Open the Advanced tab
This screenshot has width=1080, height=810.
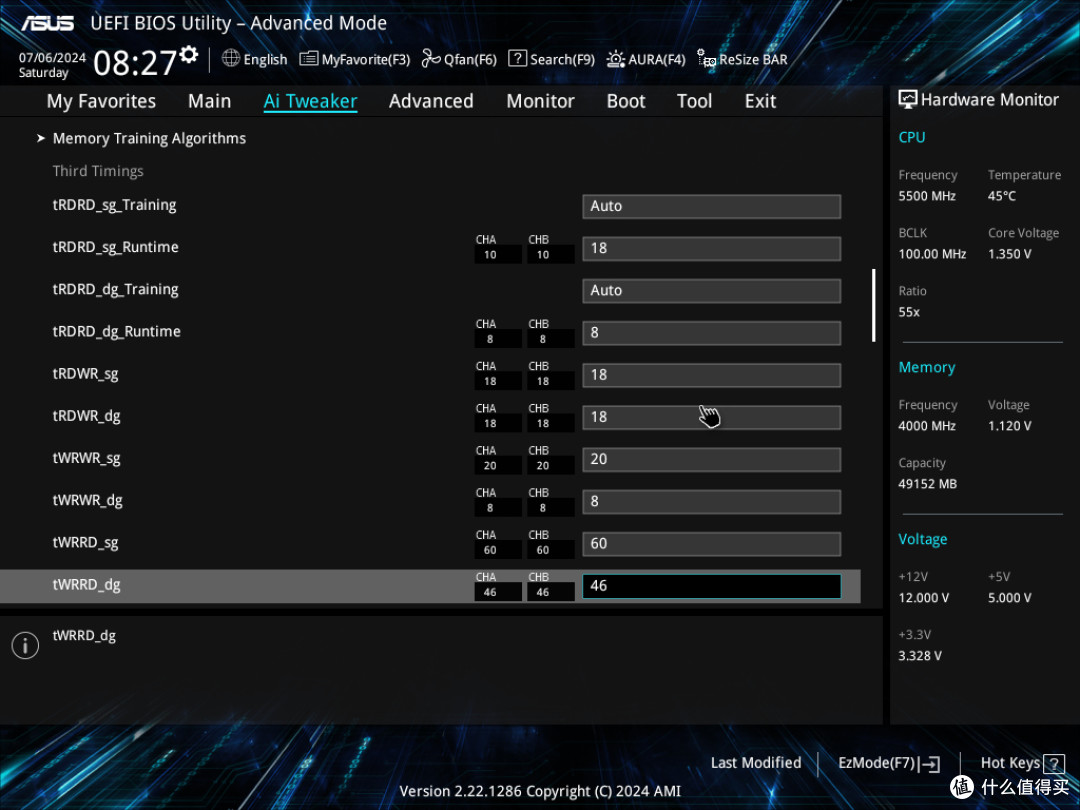coord(431,101)
